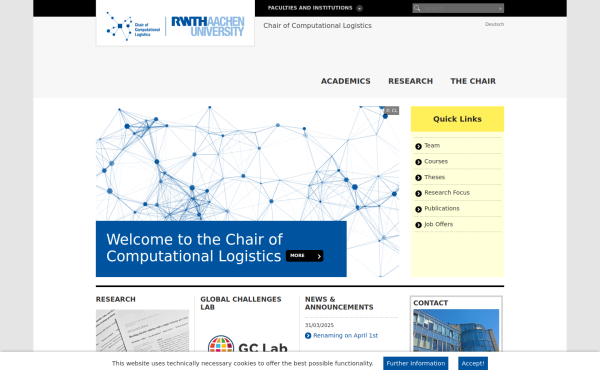This screenshot has width=600, height=375.
Task: Click the Contact heading
Action: [x=430, y=303]
